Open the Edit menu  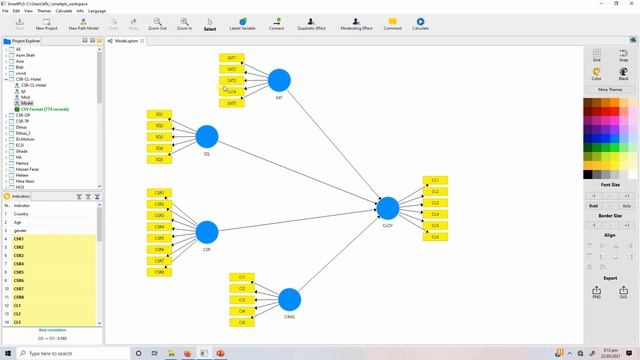[x=16, y=11]
